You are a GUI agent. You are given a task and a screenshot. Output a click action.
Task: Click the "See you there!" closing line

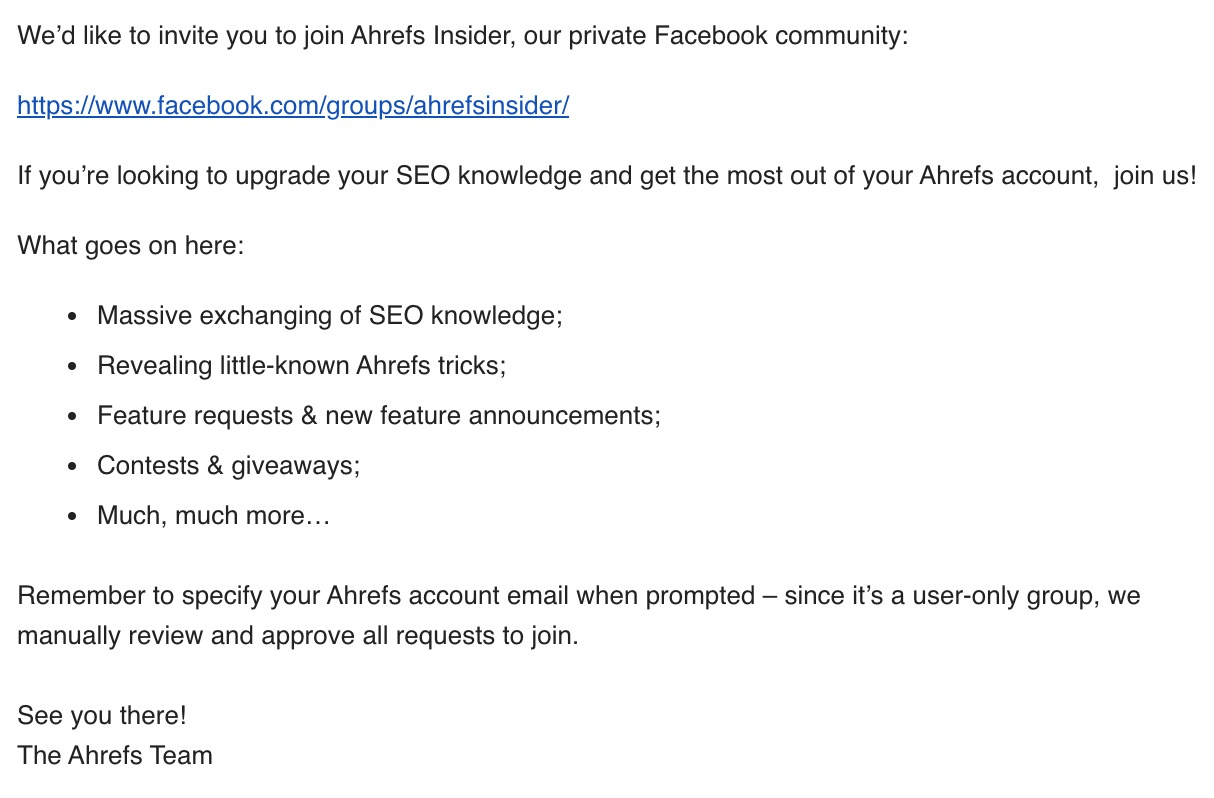(x=102, y=716)
